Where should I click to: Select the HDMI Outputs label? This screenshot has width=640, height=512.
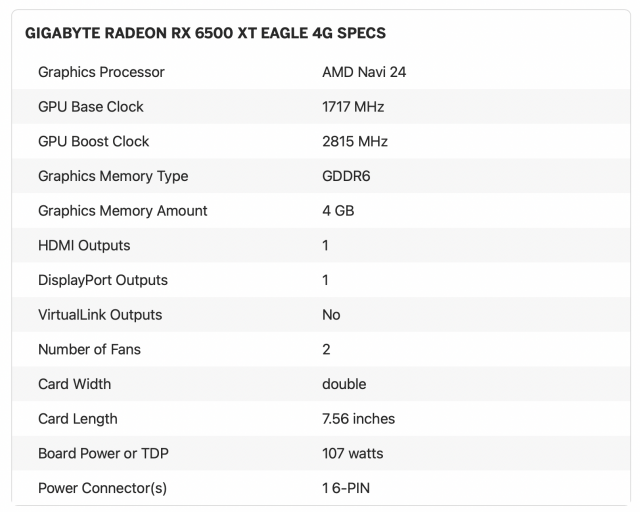point(84,245)
